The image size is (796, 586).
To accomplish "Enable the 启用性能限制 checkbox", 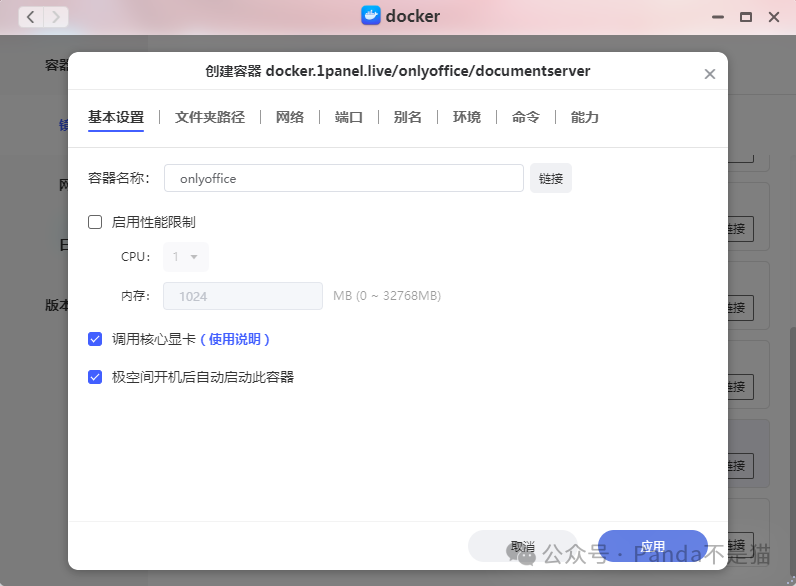I will (95, 222).
